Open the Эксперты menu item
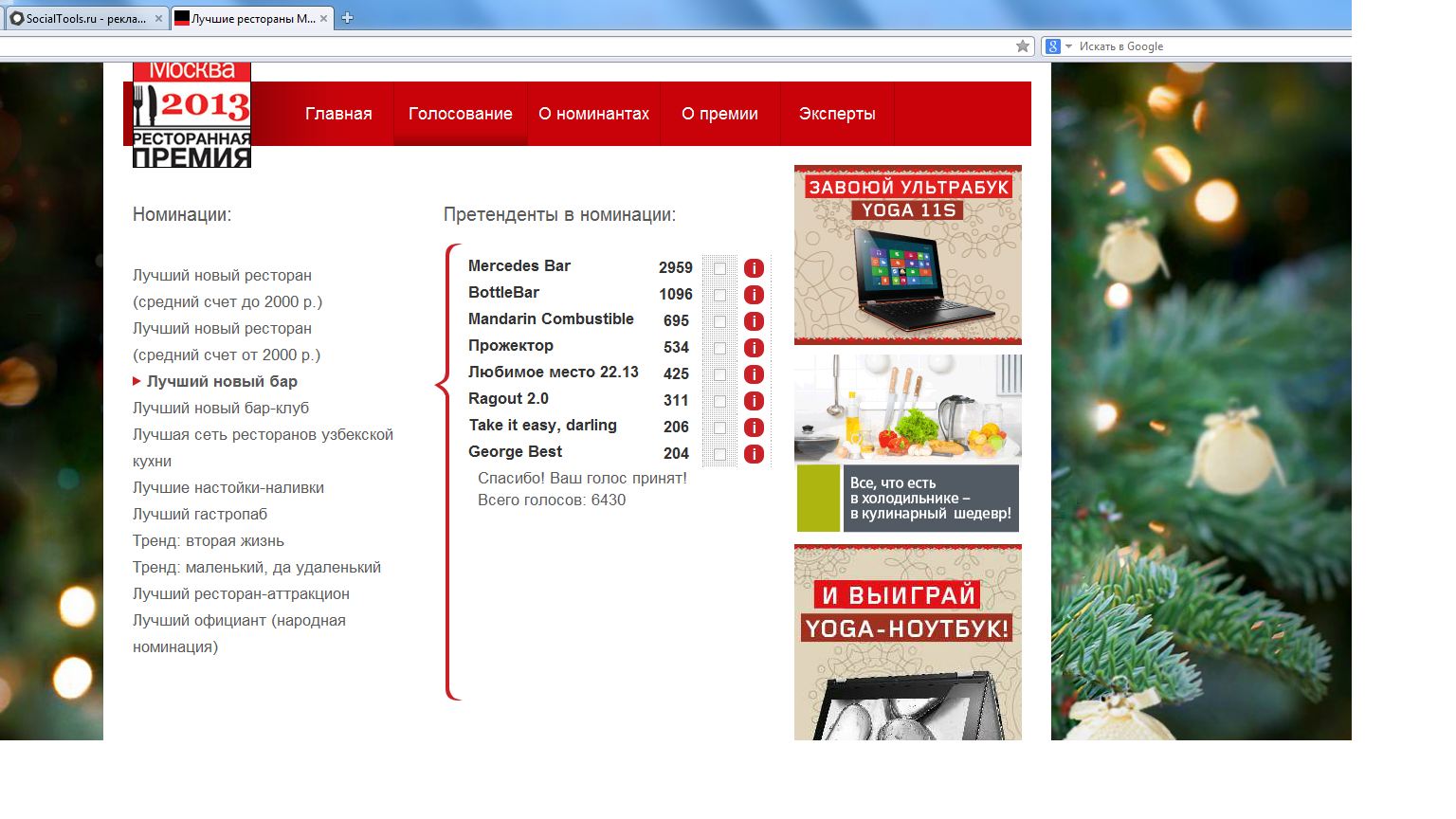The width and height of the screenshot is (1456, 819). [837, 114]
